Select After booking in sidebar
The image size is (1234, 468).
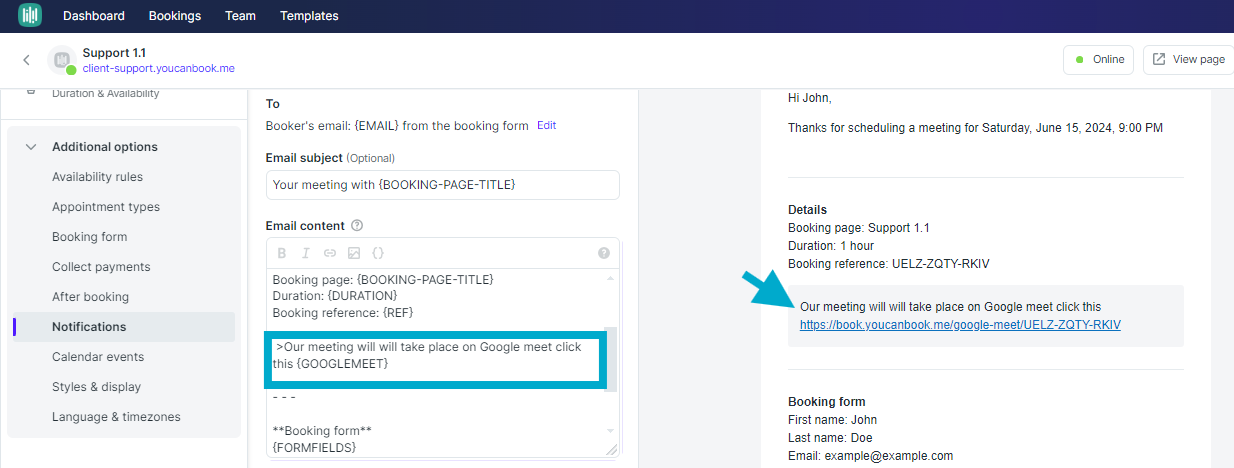point(90,297)
